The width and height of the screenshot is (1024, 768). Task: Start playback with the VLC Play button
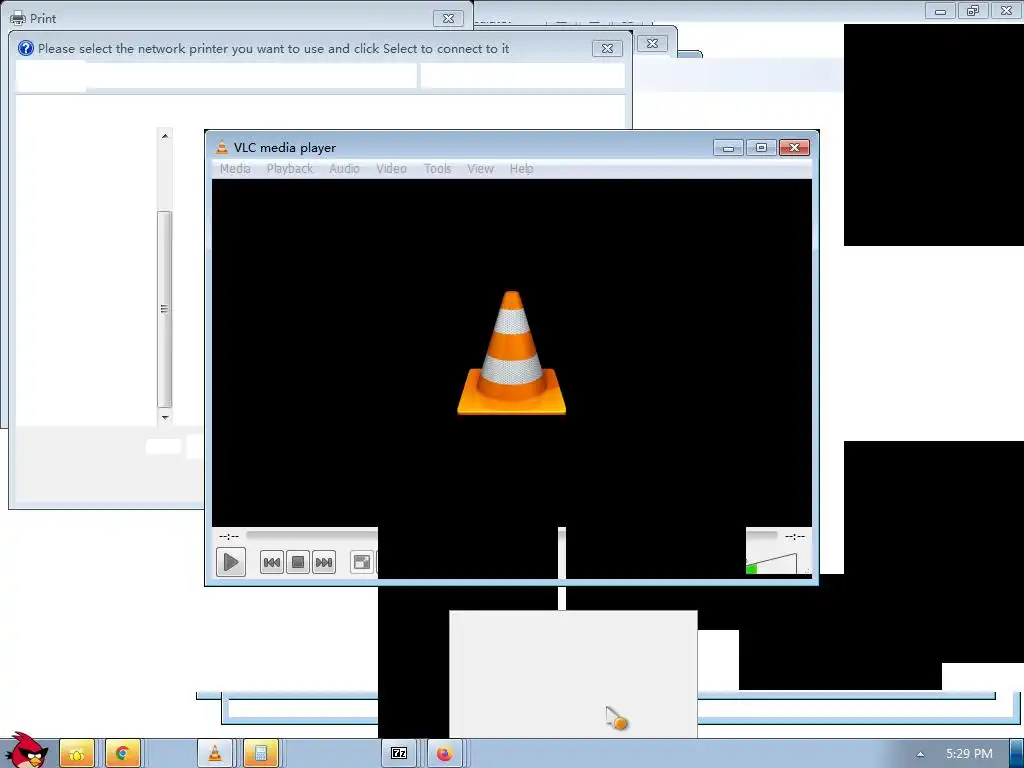[231, 562]
